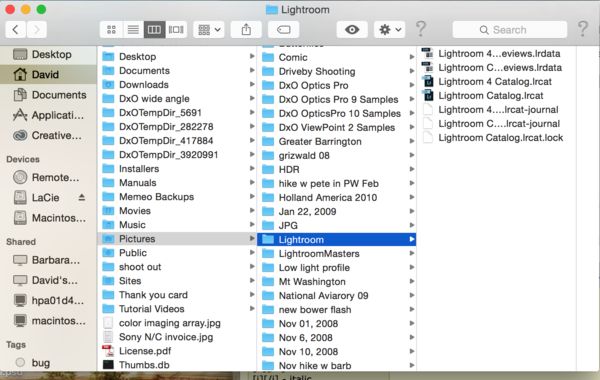Viewport: 600px width, 380px height.
Task: Select Sony N/C invoice.jpg file
Action: (x=177, y=337)
